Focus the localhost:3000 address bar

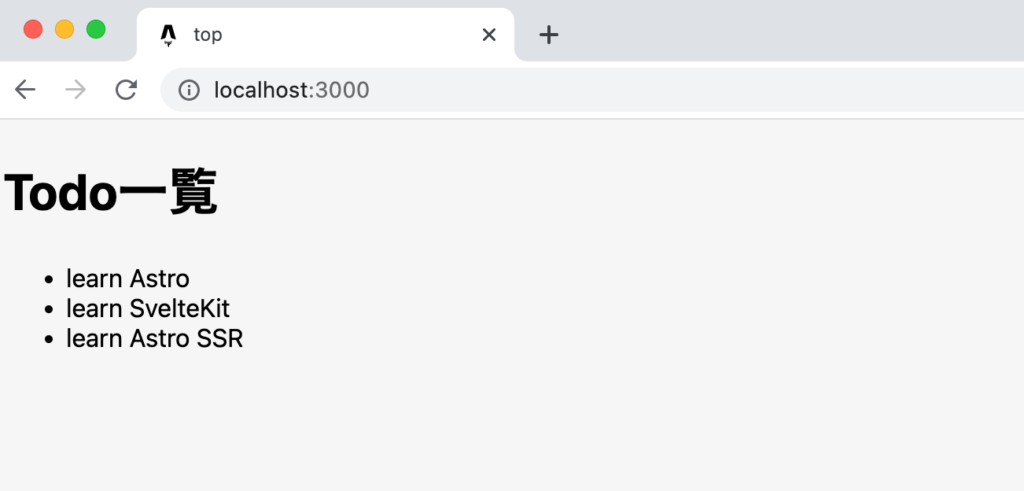tap(500, 90)
